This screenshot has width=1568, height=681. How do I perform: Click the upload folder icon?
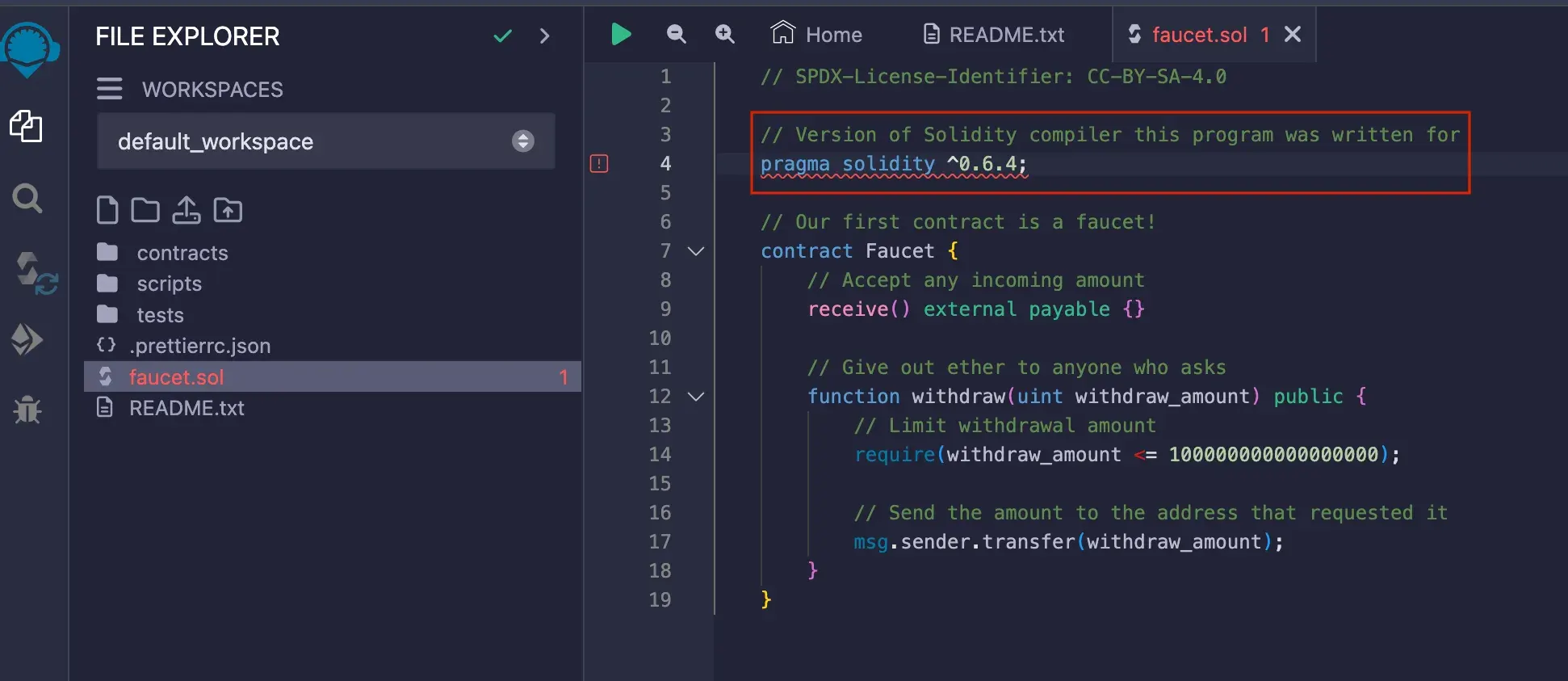coord(228,210)
